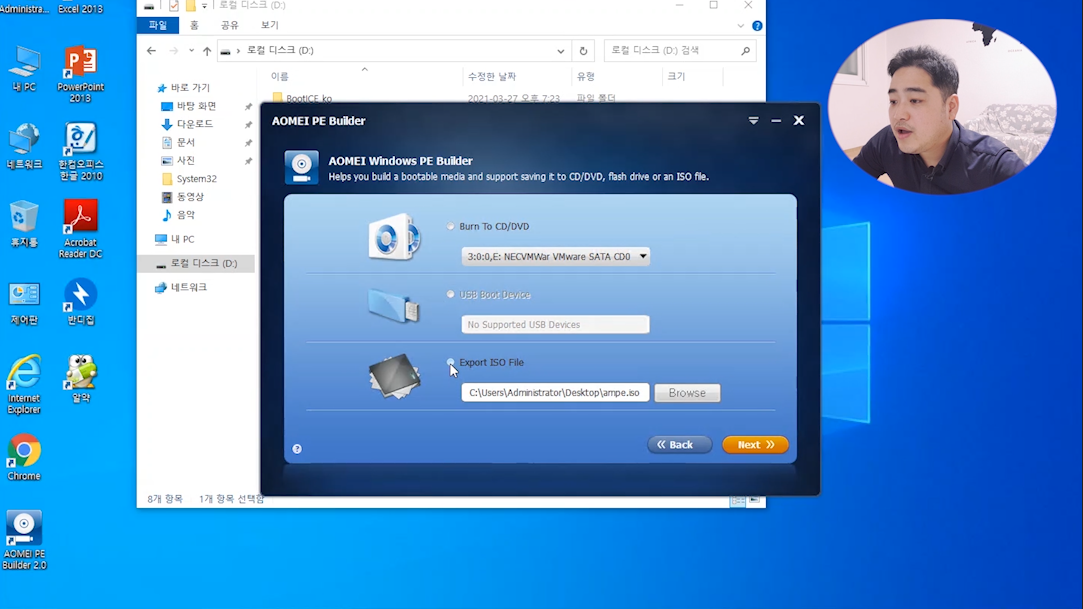Image resolution: width=1083 pixels, height=609 pixels.
Task: Sort files by 크기 column header
Action: [x=676, y=77]
